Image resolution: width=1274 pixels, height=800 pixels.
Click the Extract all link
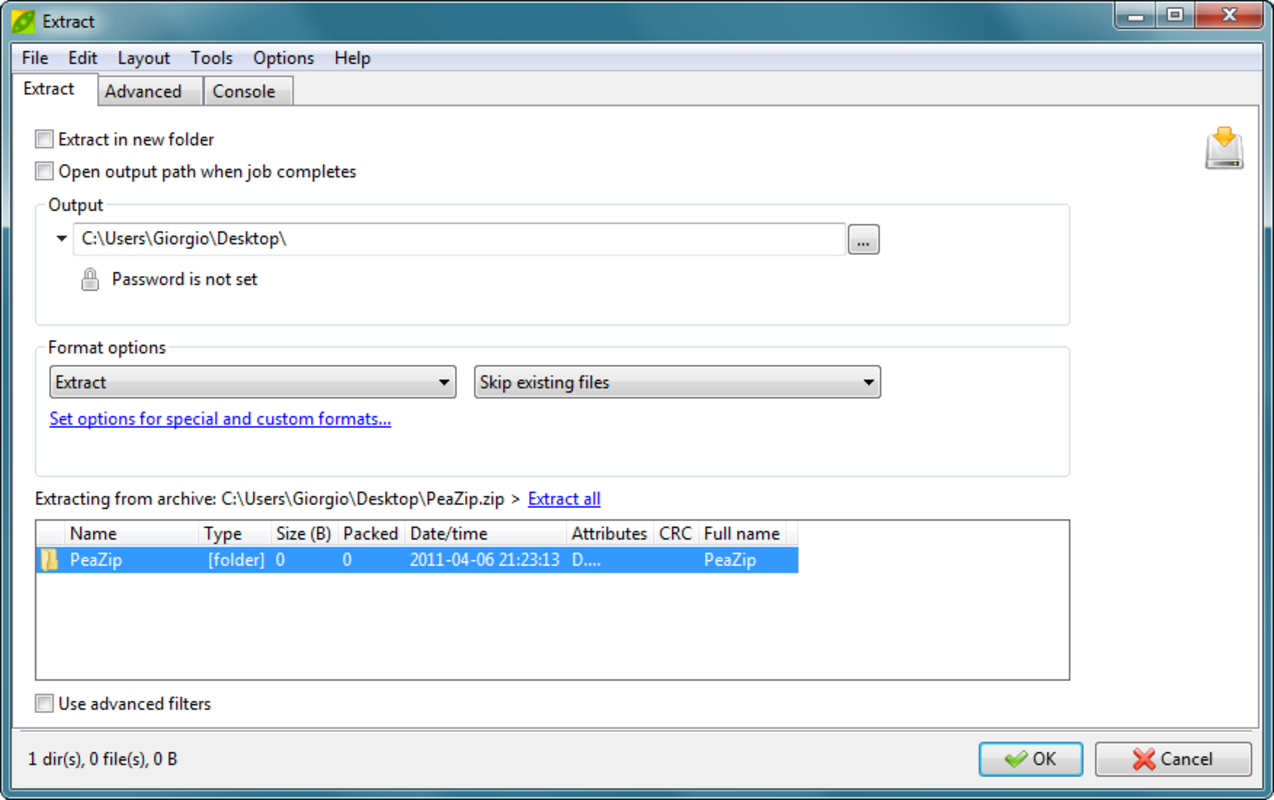(563, 498)
